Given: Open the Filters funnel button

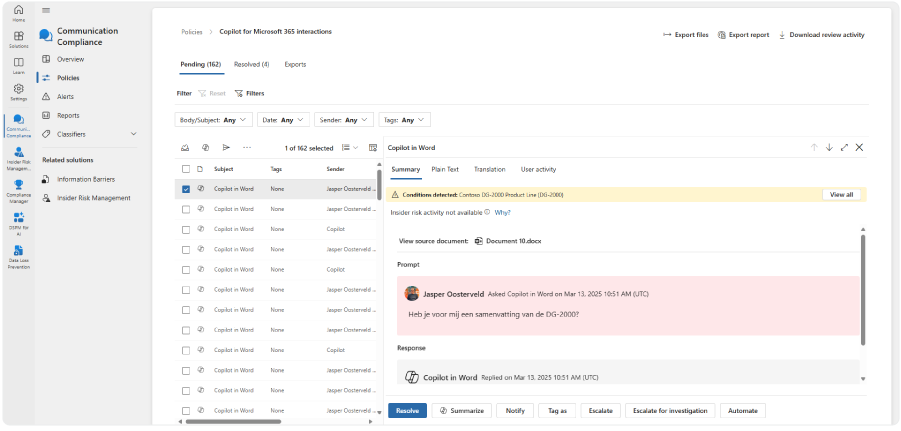Looking at the screenshot, I should click(250, 93).
